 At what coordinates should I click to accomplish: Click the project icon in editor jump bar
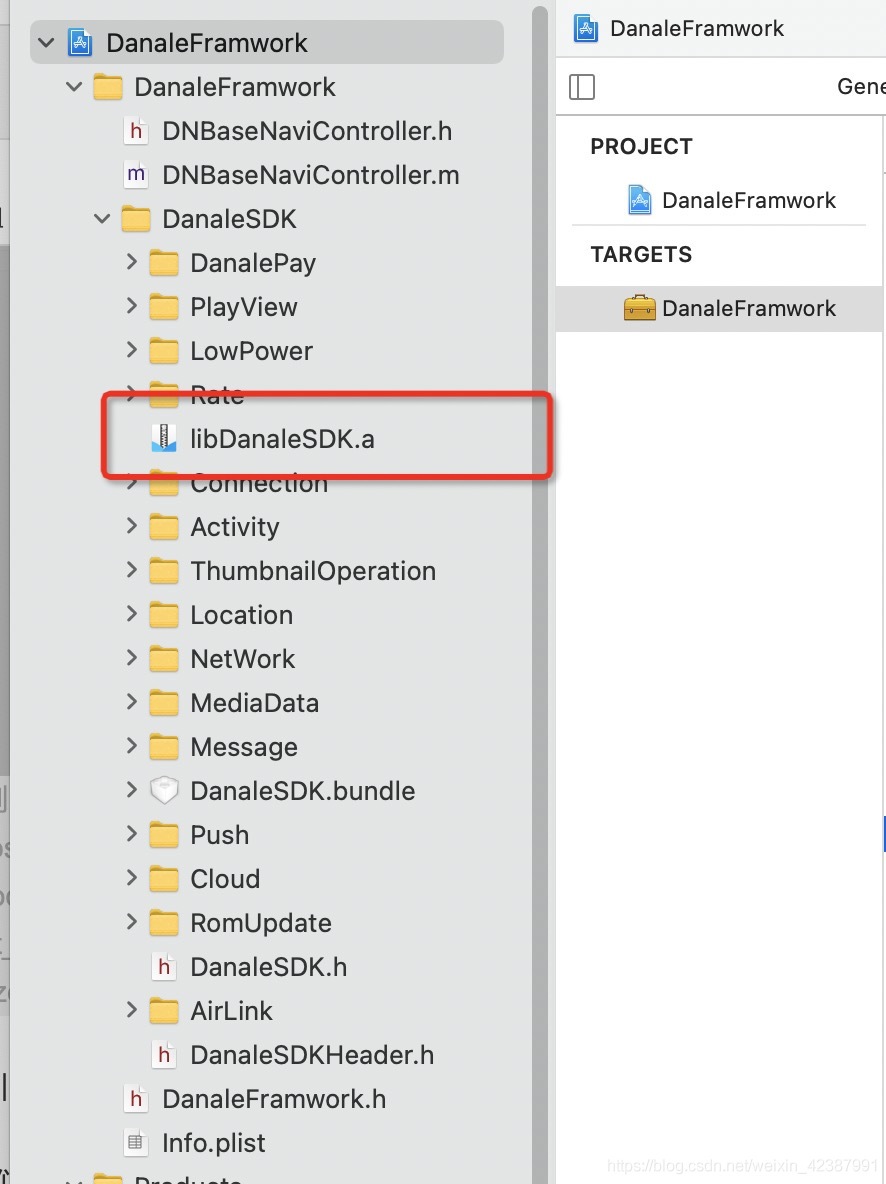tap(586, 28)
